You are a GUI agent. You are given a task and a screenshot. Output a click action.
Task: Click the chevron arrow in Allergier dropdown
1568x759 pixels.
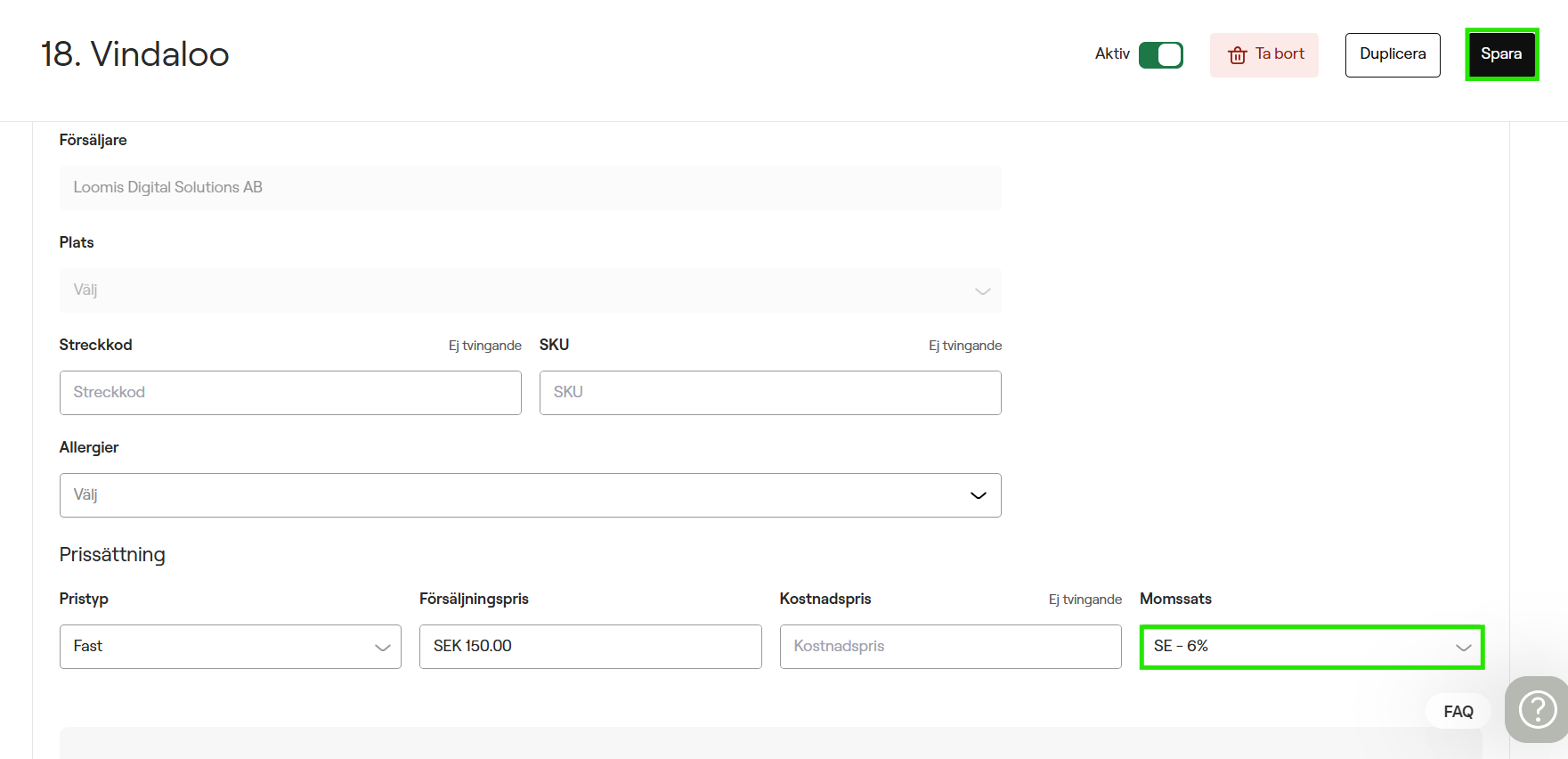pos(978,495)
